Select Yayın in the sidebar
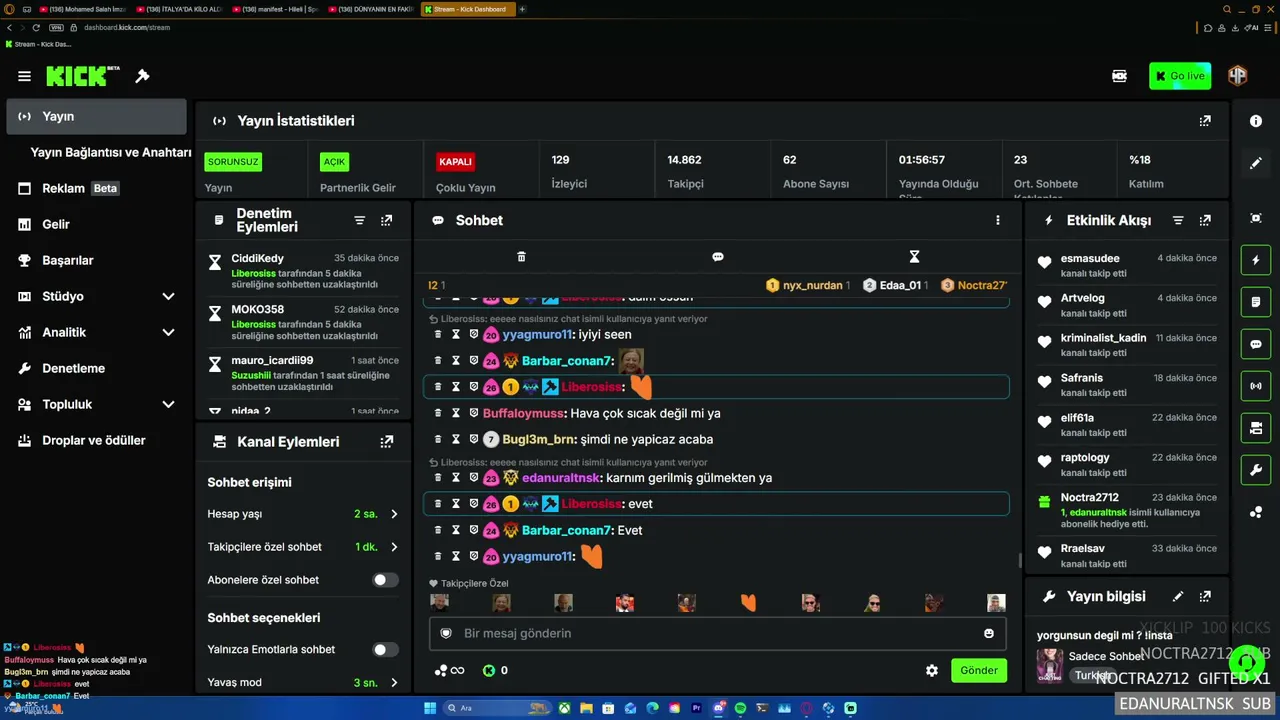The width and height of the screenshot is (1280, 720). (x=96, y=116)
